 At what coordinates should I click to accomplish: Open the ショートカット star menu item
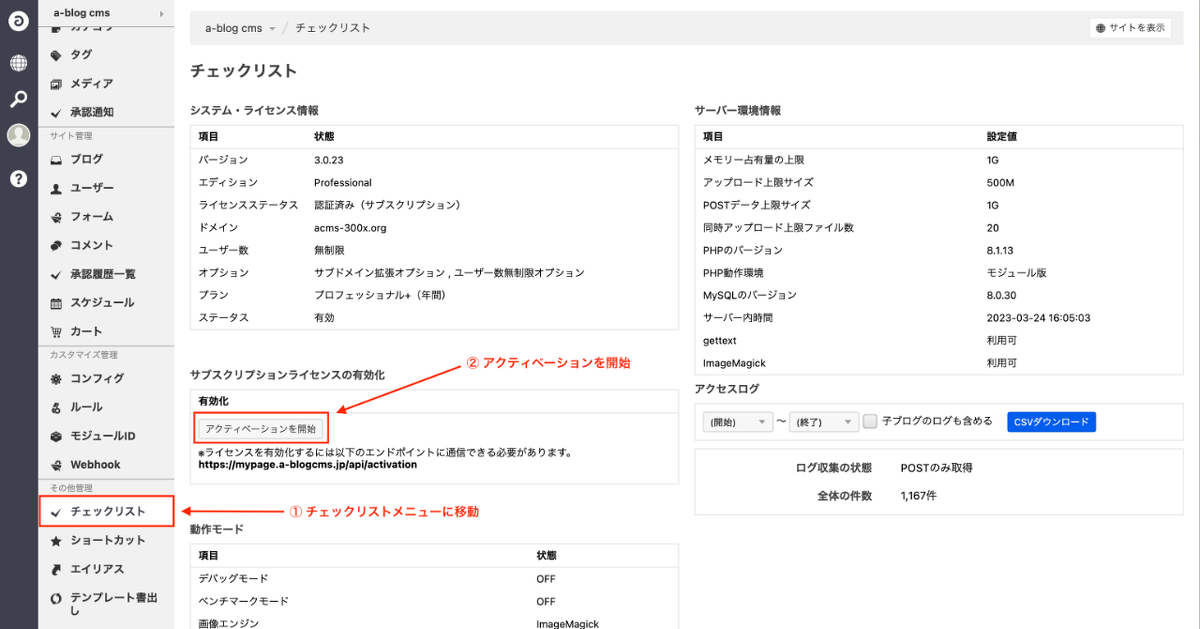[x=107, y=540]
